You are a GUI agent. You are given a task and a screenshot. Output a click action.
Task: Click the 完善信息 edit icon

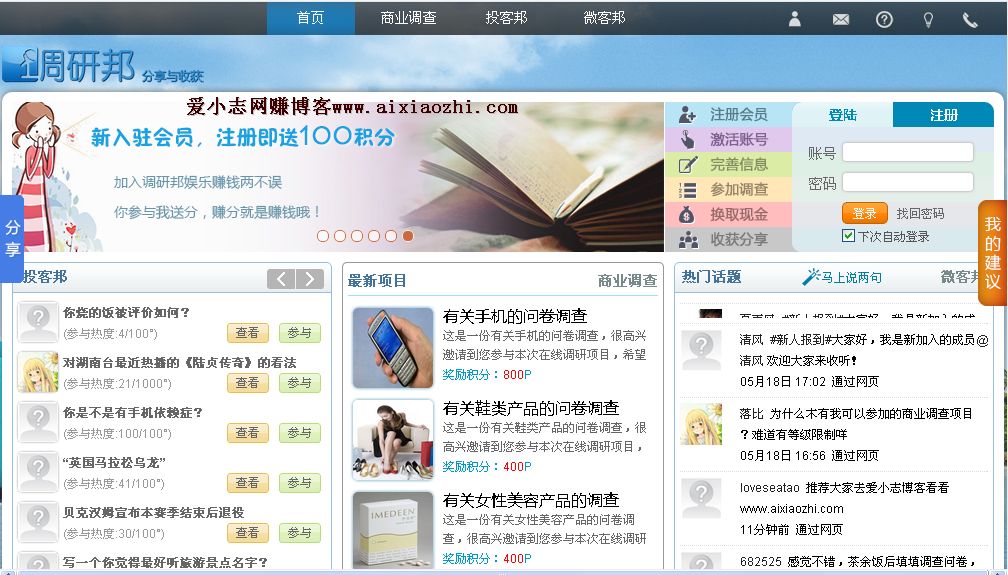pos(687,165)
